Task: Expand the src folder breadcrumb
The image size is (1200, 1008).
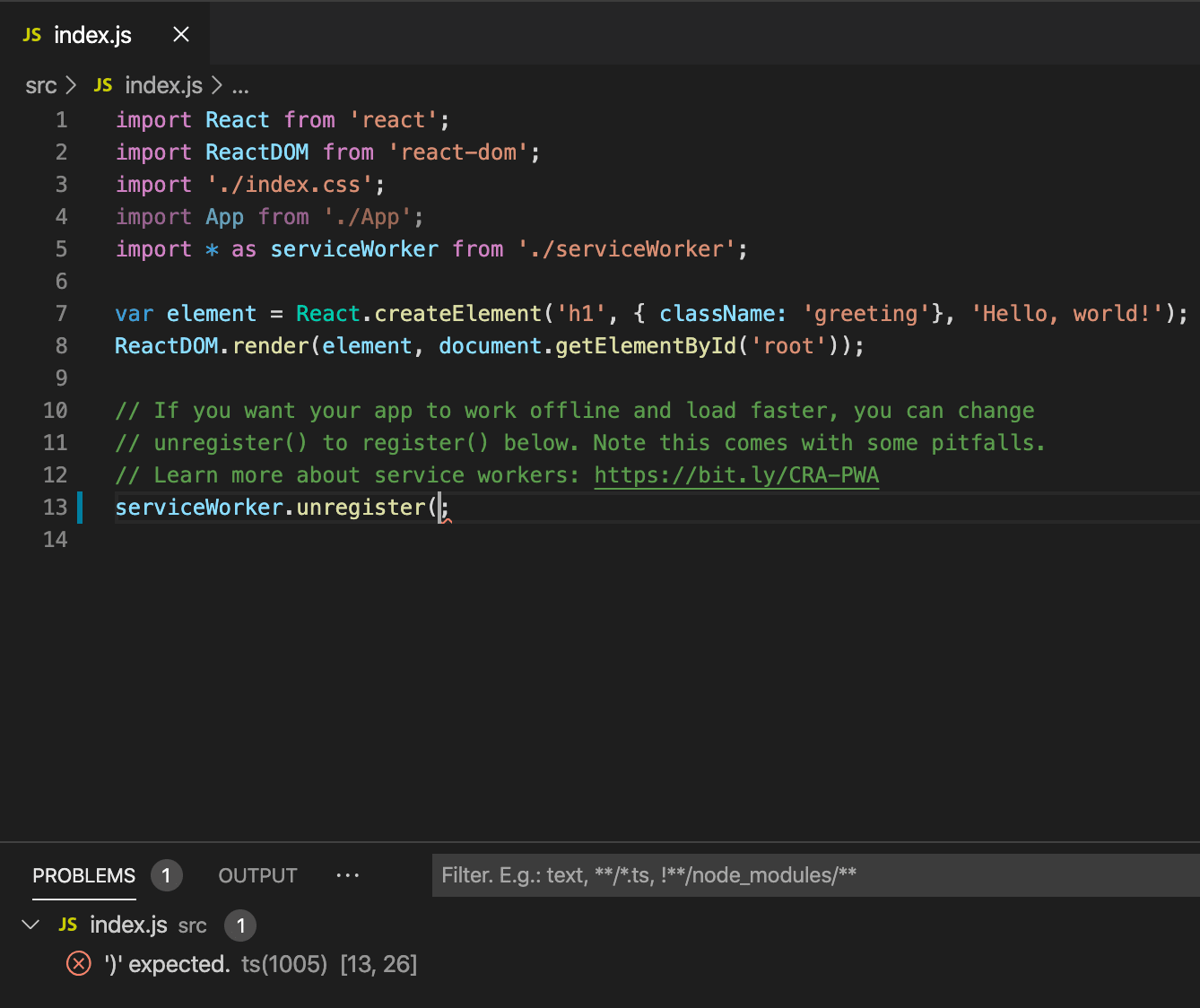Action: [x=40, y=84]
